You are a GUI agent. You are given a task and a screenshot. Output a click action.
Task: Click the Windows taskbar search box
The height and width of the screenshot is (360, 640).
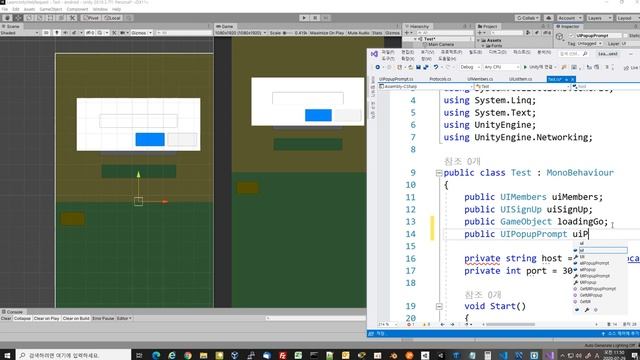pos(73,356)
